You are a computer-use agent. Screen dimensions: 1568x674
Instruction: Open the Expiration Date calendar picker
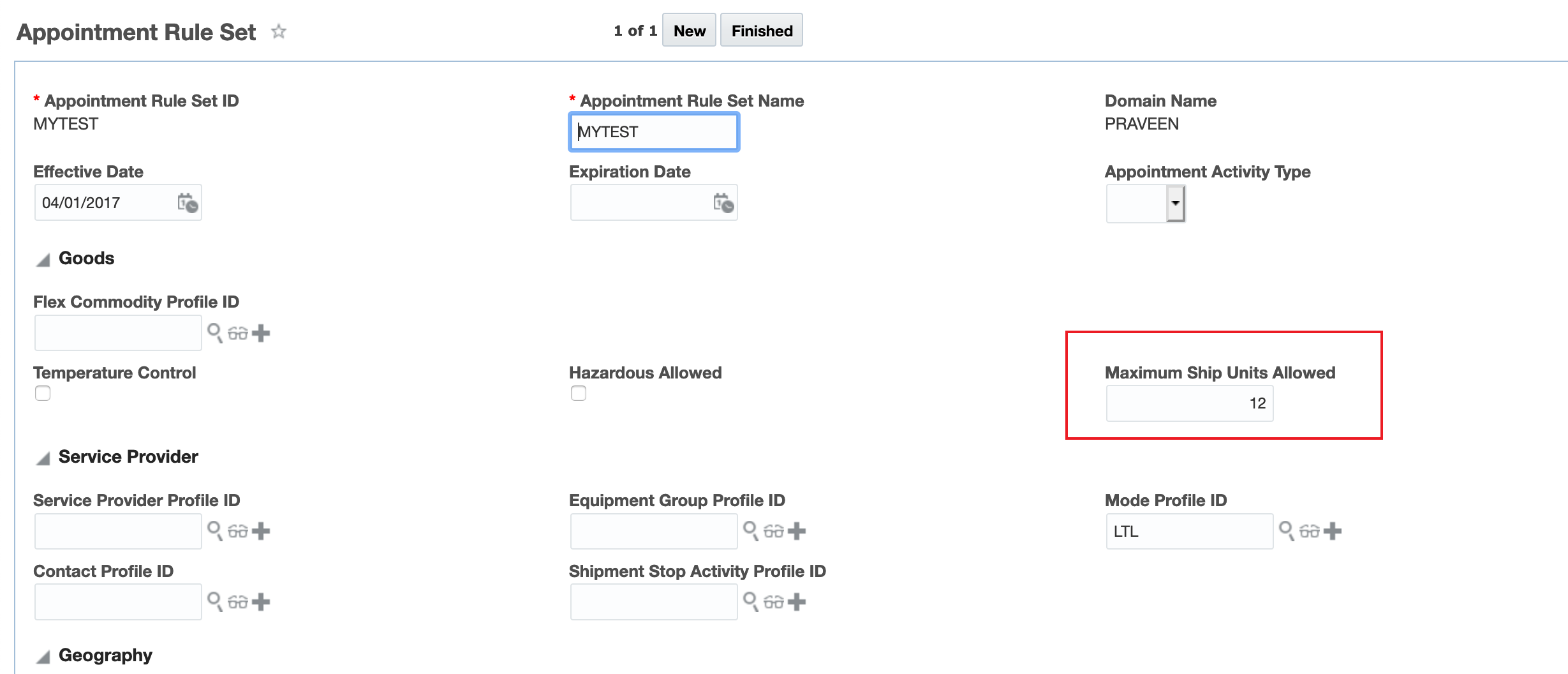[x=723, y=203]
